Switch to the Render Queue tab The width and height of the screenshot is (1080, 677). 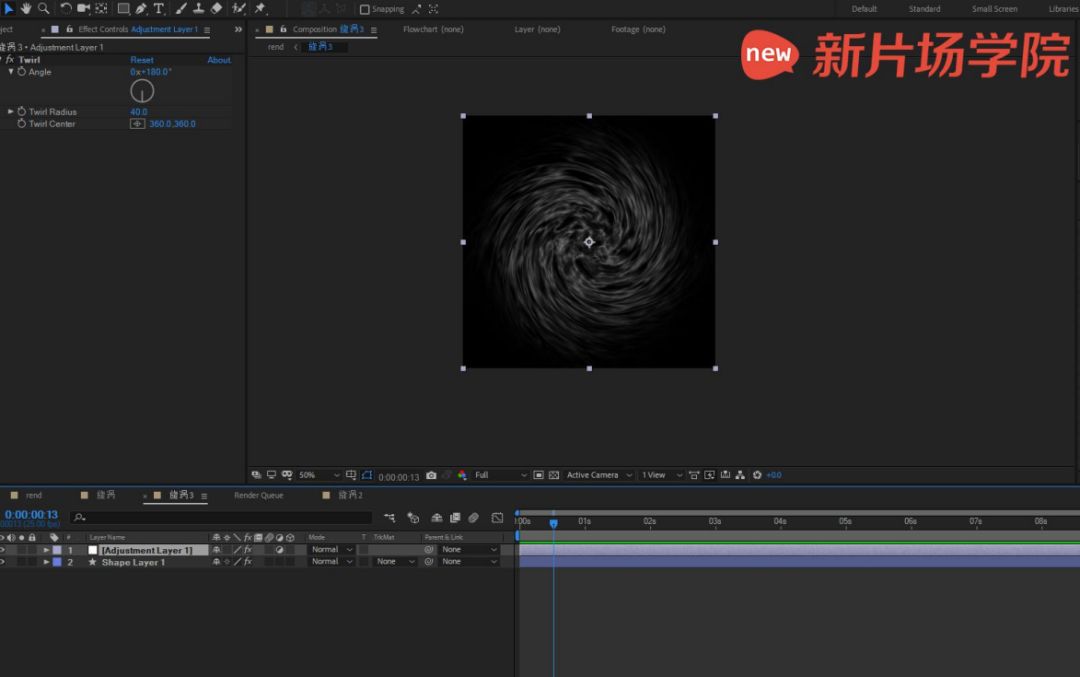pos(258,495)
